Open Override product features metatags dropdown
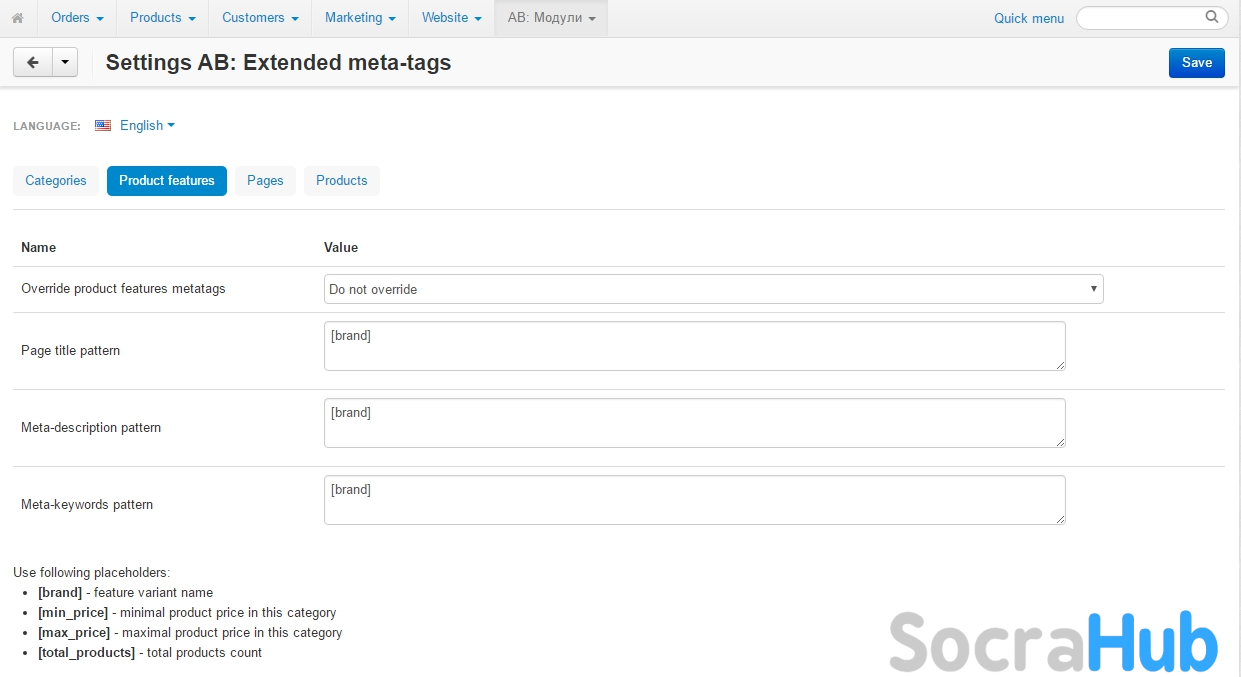Viewport: 1241px width, 677px height. pos(713,289)
